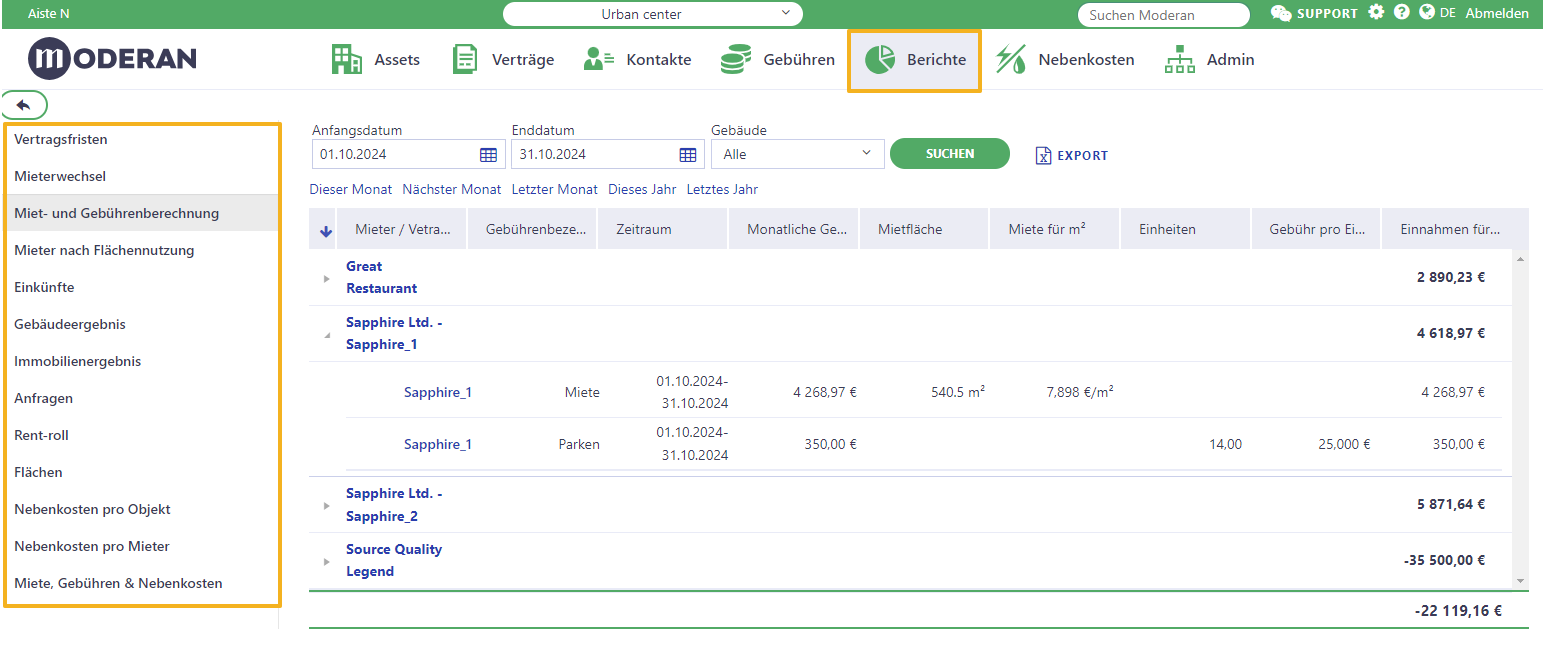
Task: Click the Abmelden link
Action: 1497,13
